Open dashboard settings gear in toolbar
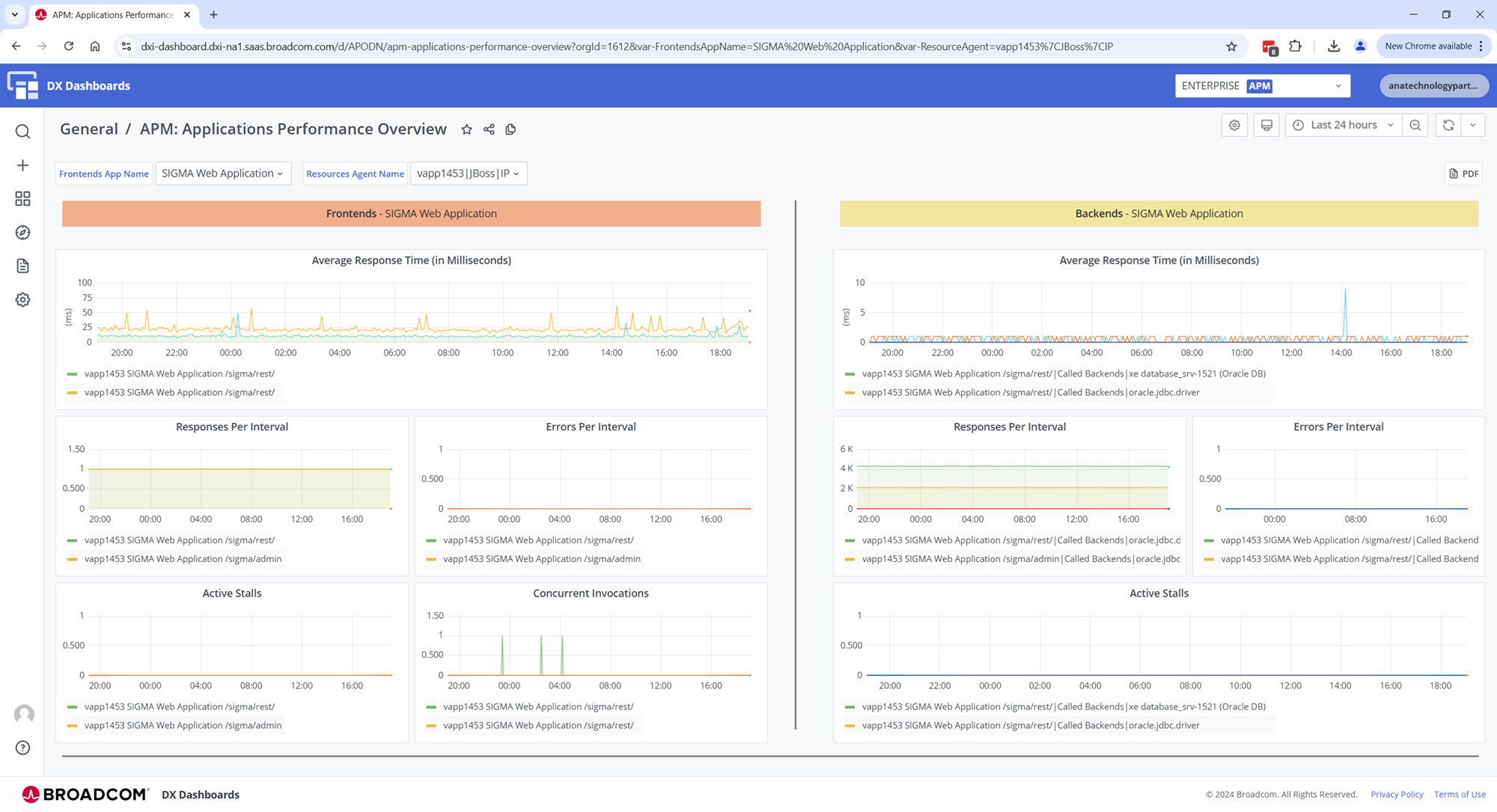Viewport: 1497px width, 812px height. click(1234, 125)
